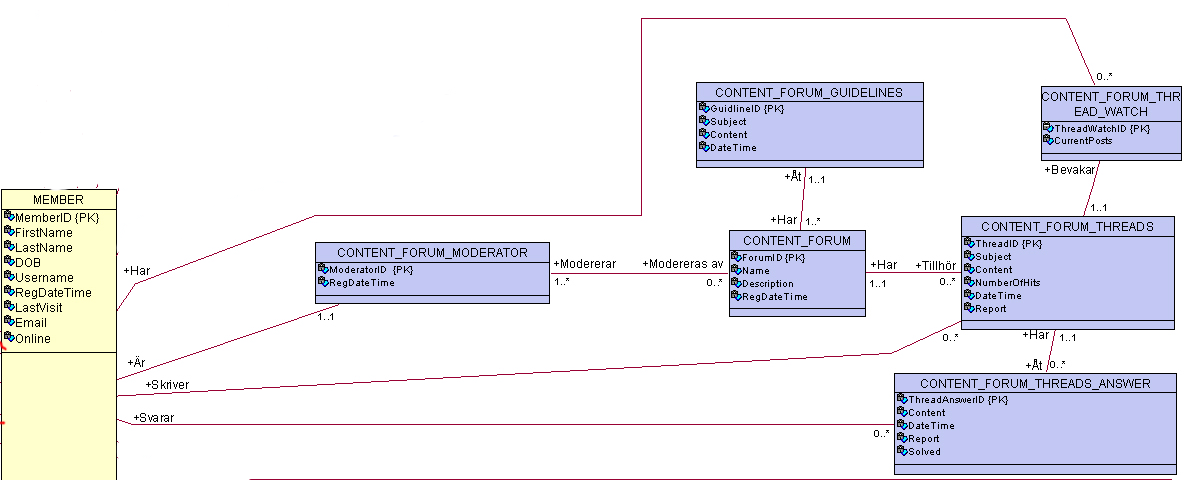The image size is (1185, 480).
Task: Click the attribute icon beside MemberID
Action: [9, 217]
